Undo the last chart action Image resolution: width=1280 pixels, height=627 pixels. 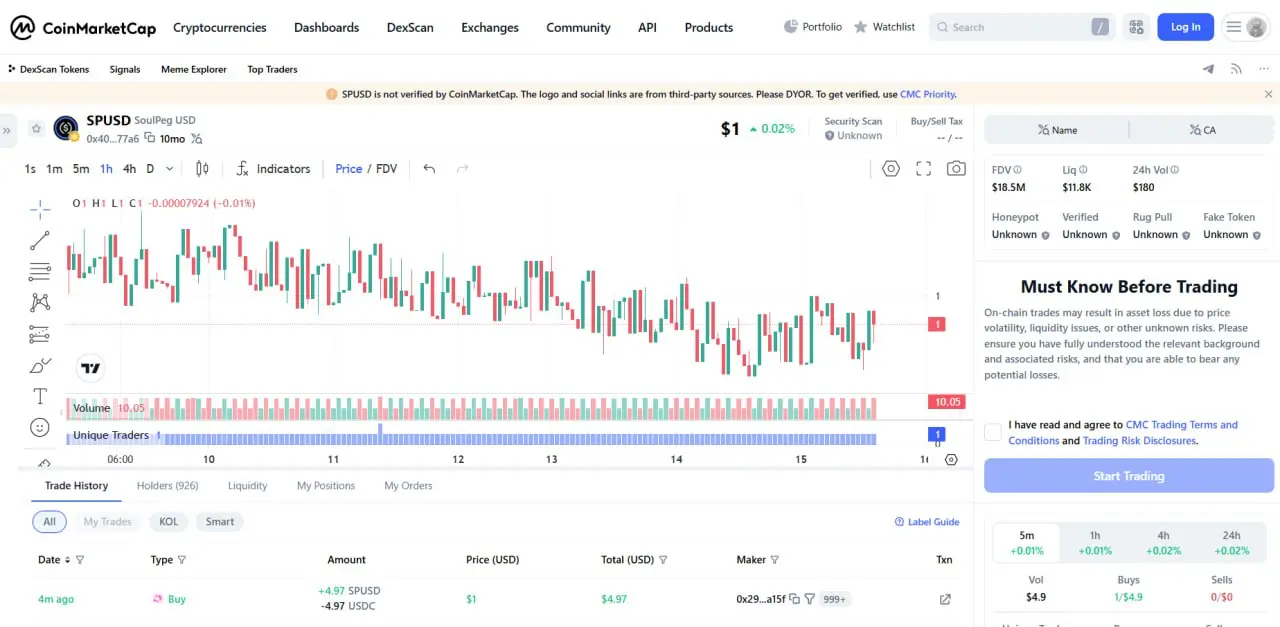click(x=429, y=169)
